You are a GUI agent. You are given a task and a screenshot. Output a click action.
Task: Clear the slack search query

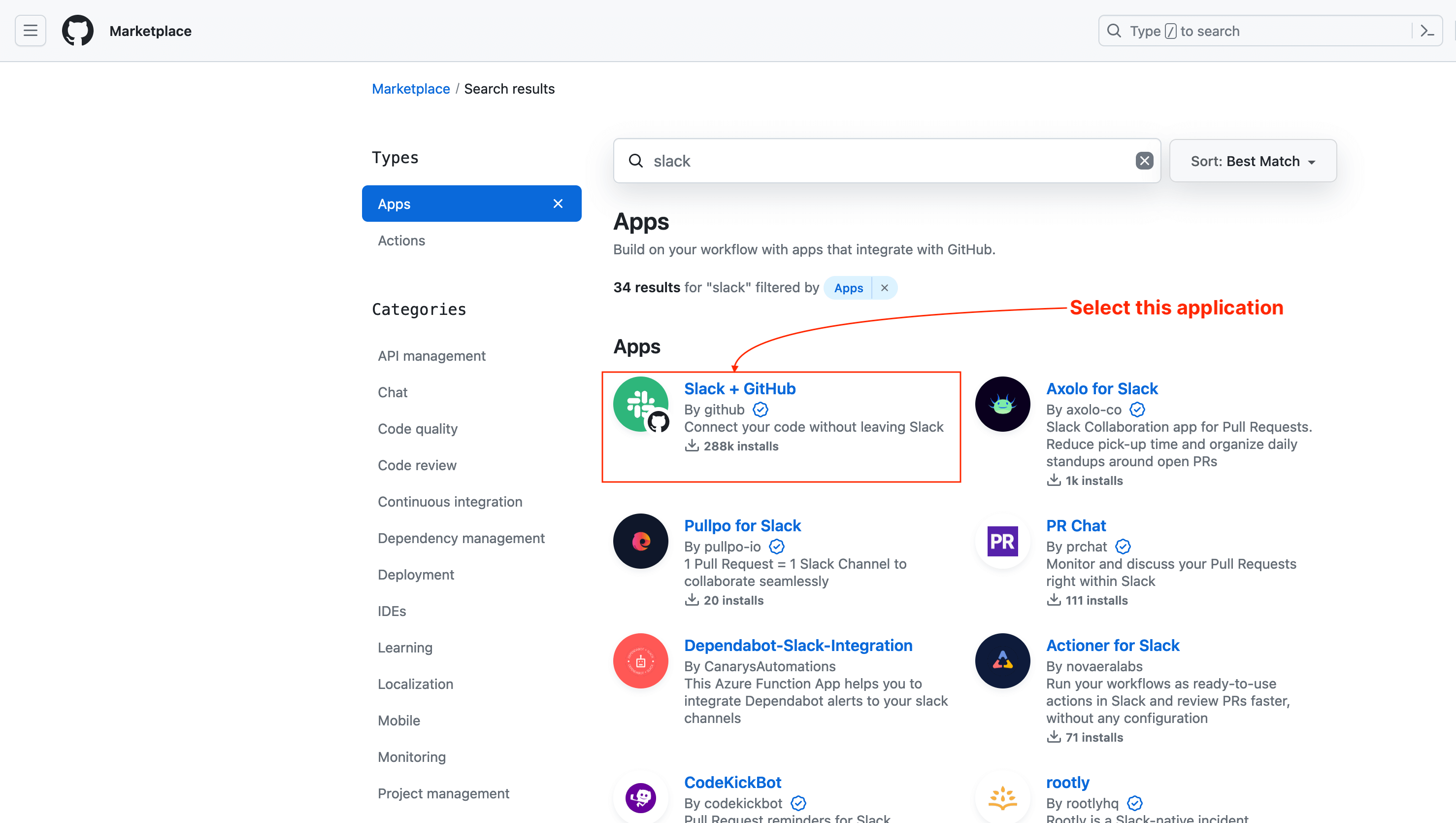coord(1145,161)
